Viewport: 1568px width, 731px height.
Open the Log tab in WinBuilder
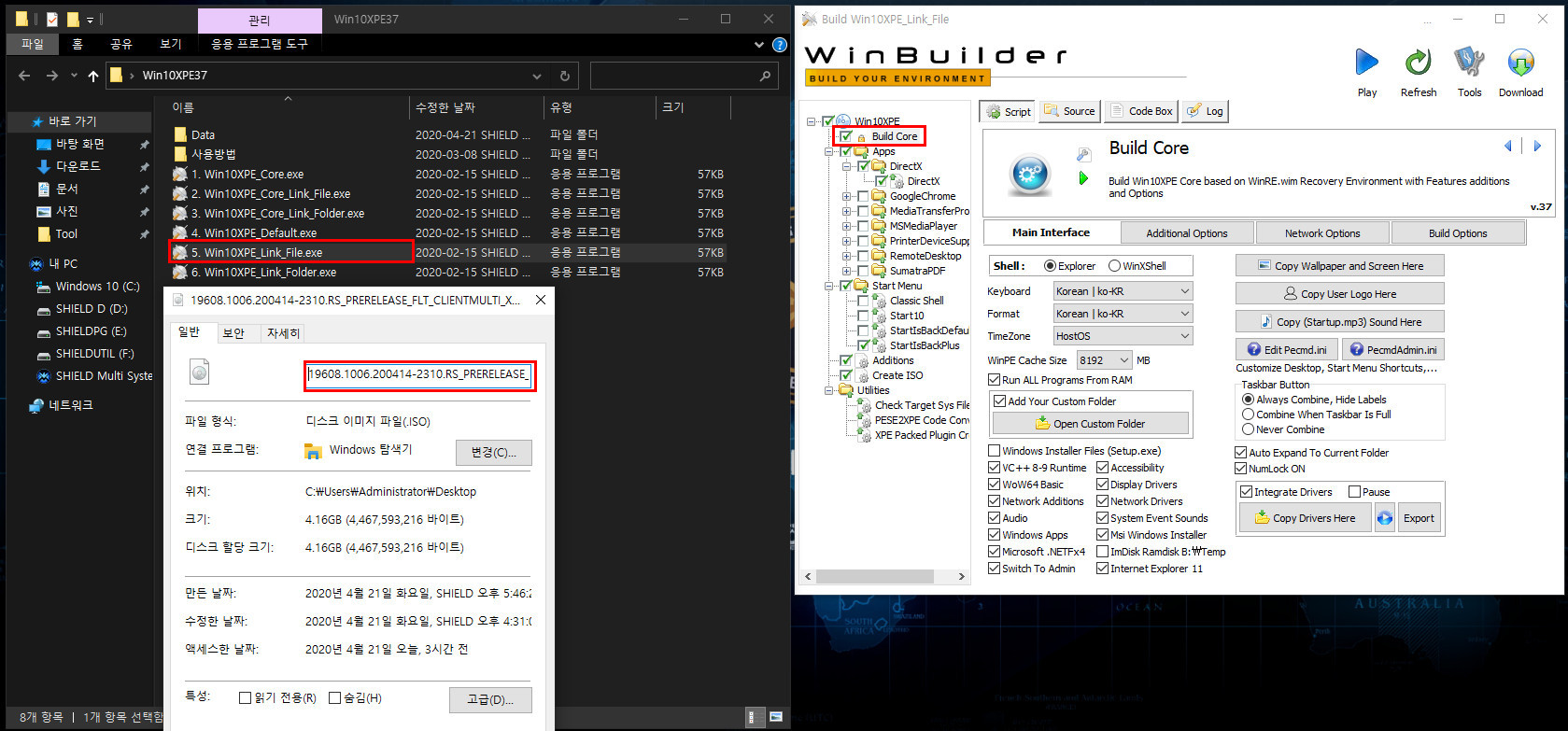[1205, 111]
